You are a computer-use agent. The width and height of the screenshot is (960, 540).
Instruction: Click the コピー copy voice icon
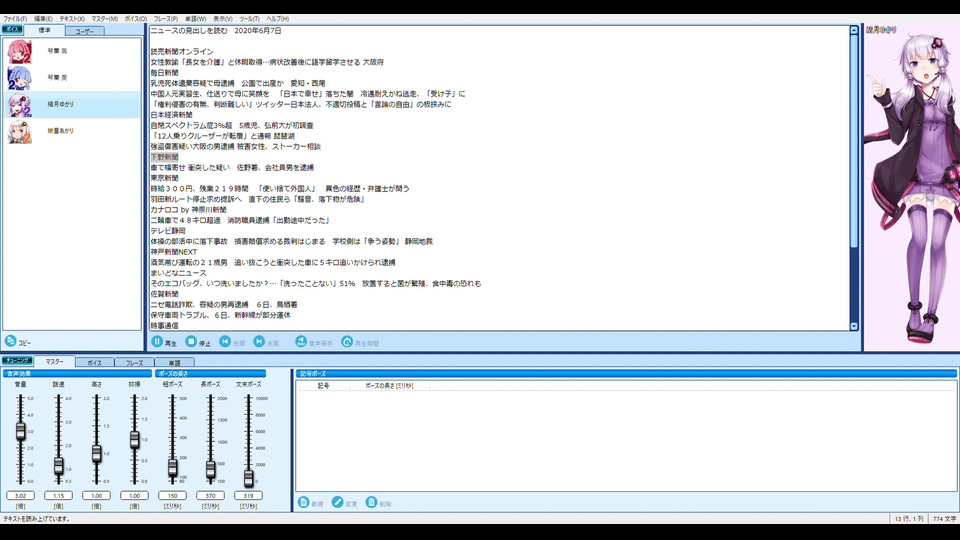click(10, 342)
